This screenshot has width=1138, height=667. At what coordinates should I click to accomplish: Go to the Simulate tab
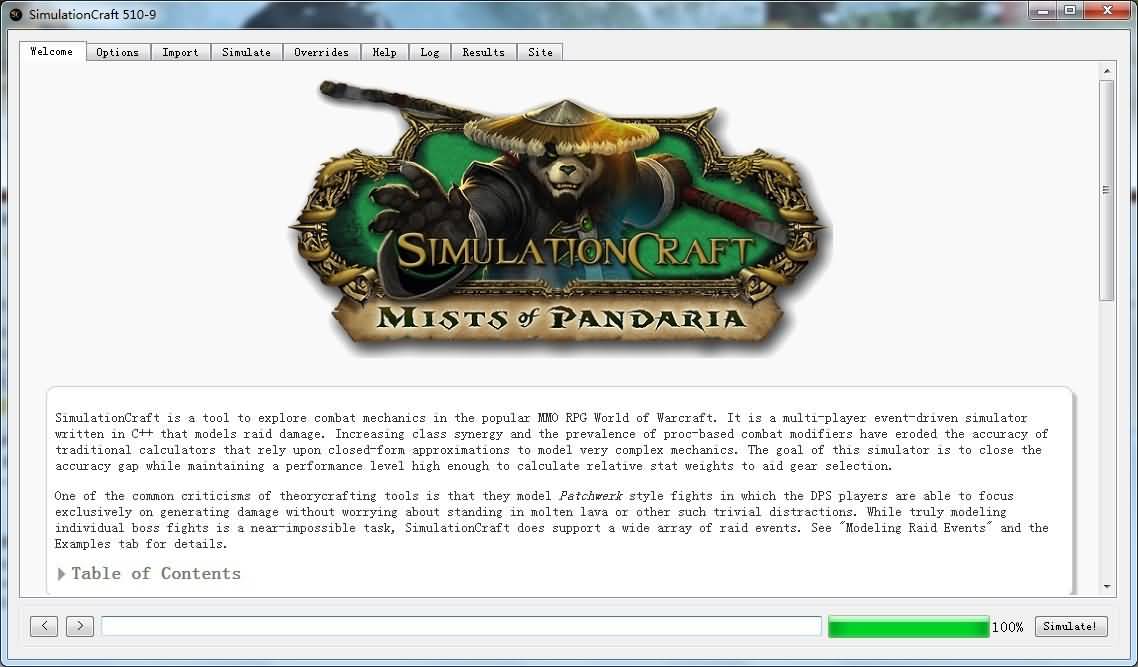coord(246,52)
